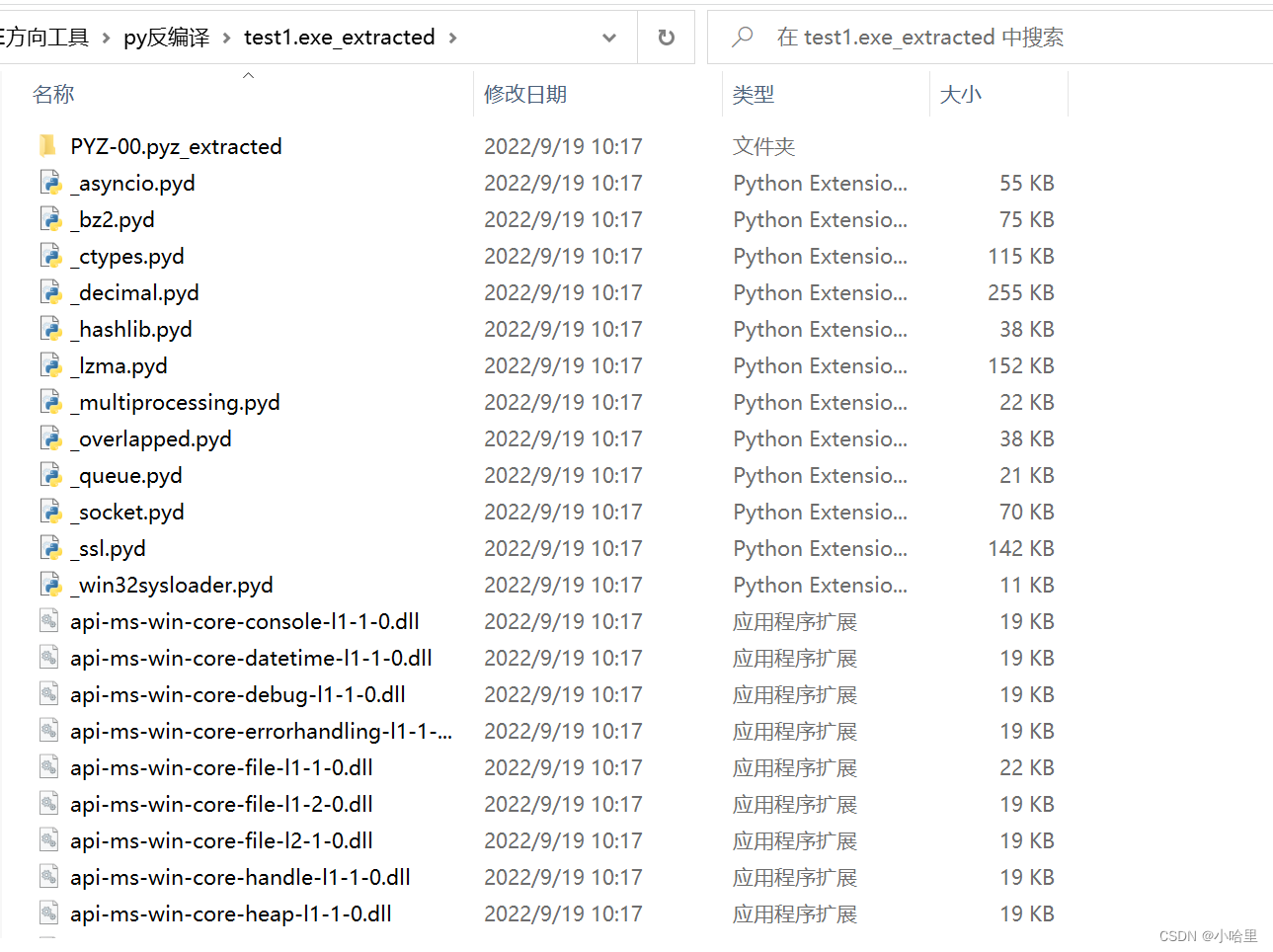Click the _bz2.pyd file icon

pyautogui.click(x=50, y=219)
